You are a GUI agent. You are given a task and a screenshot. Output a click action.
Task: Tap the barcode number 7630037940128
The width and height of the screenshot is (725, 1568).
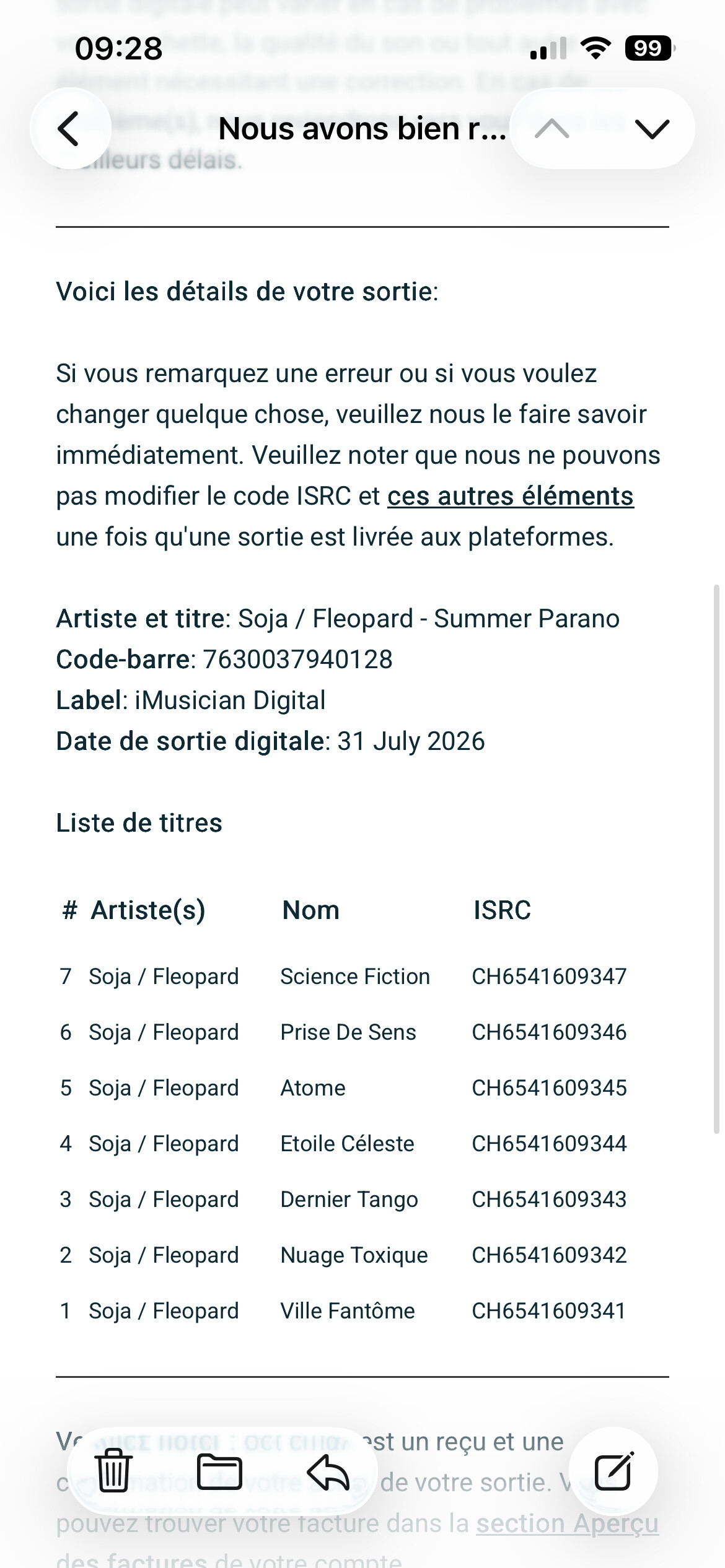pos(298,660)
